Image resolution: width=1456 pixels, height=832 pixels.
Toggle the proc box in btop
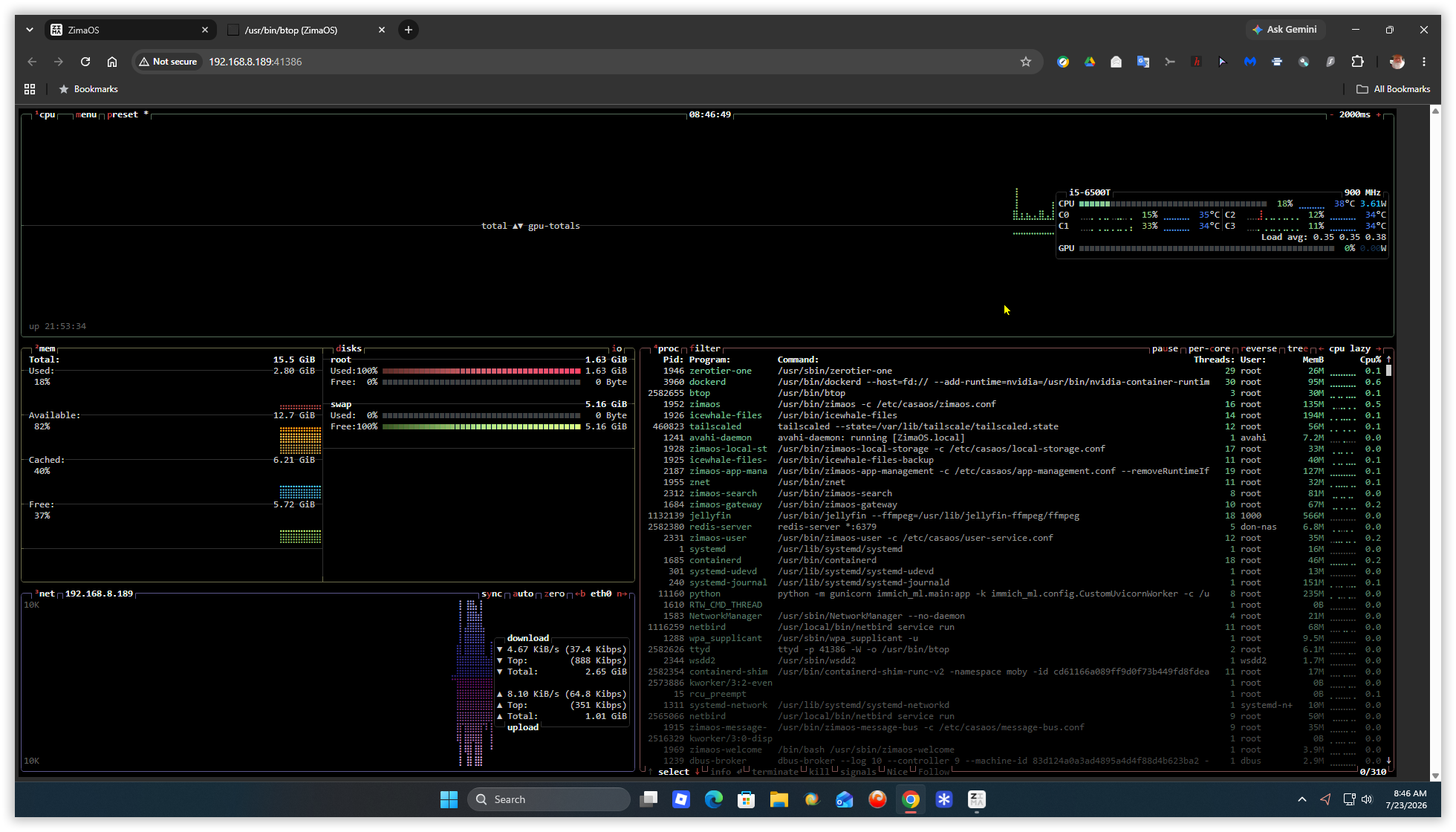667,348
